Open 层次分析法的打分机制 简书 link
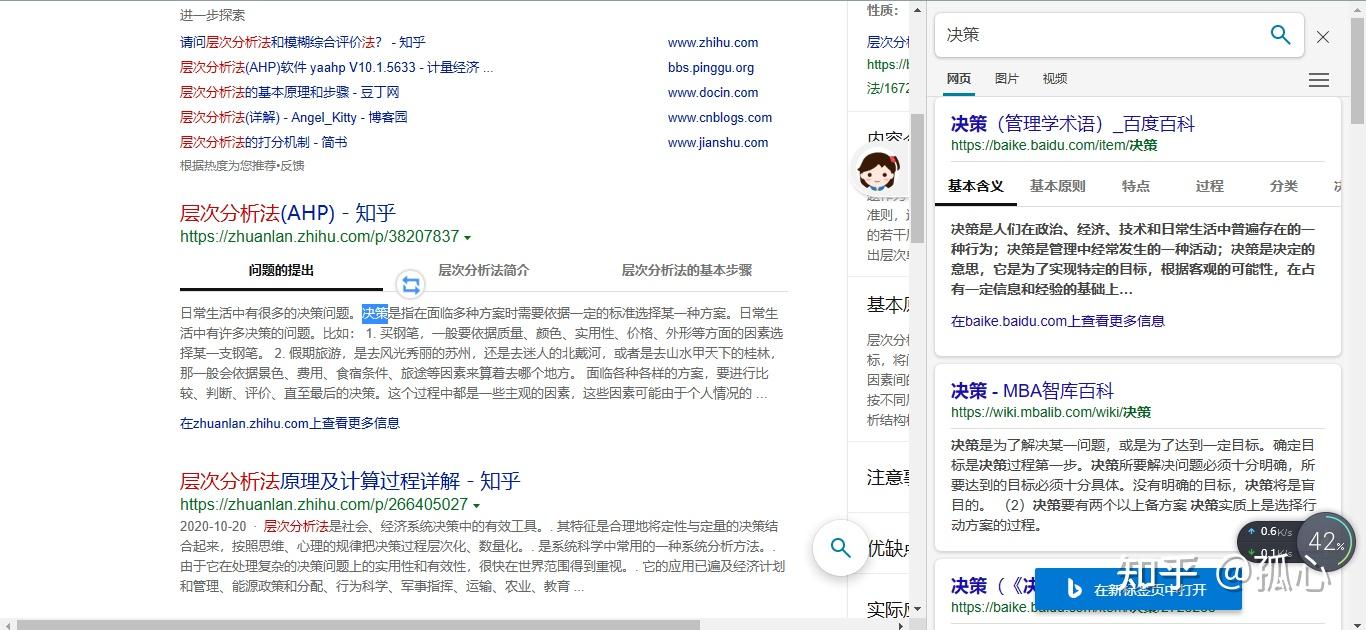 point(264,142)
